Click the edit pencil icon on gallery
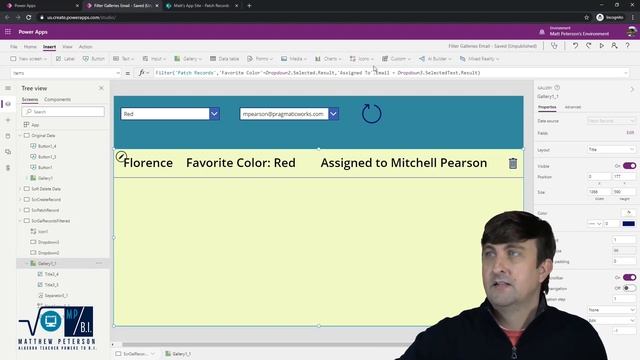640x360 pixels. tap(121, 156)
